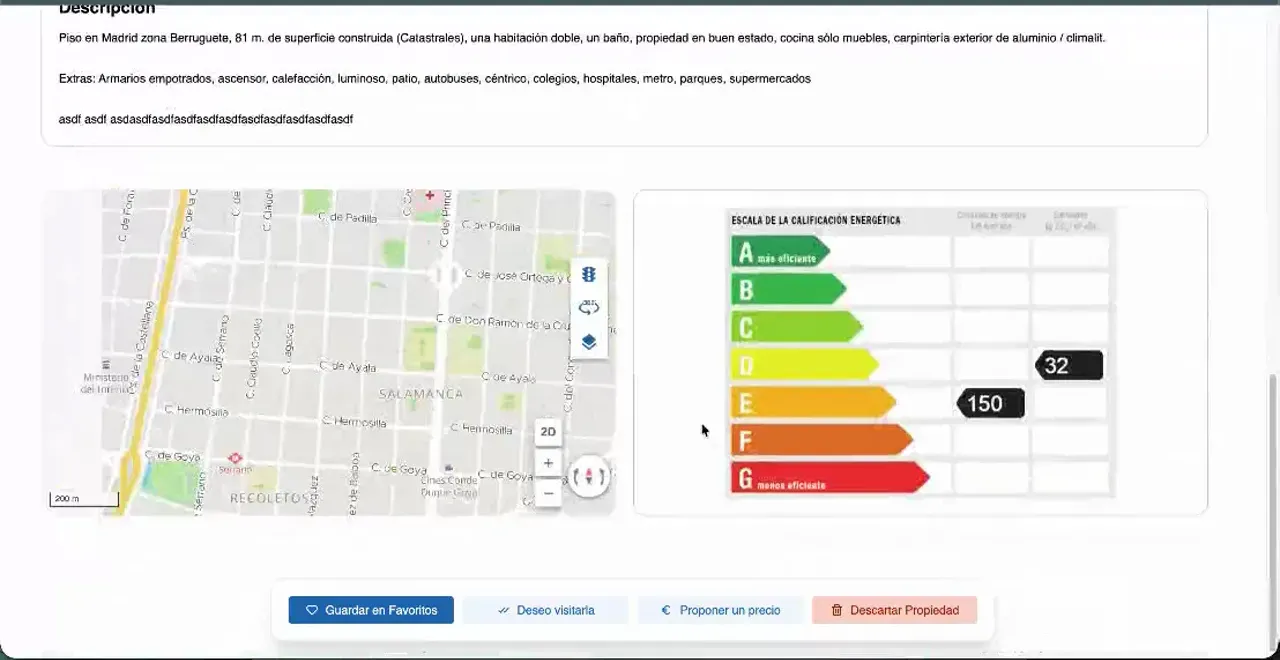The image size is (1280, 660).
Task: Click the page vertical scrollbar thumb
Action: point(1273,510)
